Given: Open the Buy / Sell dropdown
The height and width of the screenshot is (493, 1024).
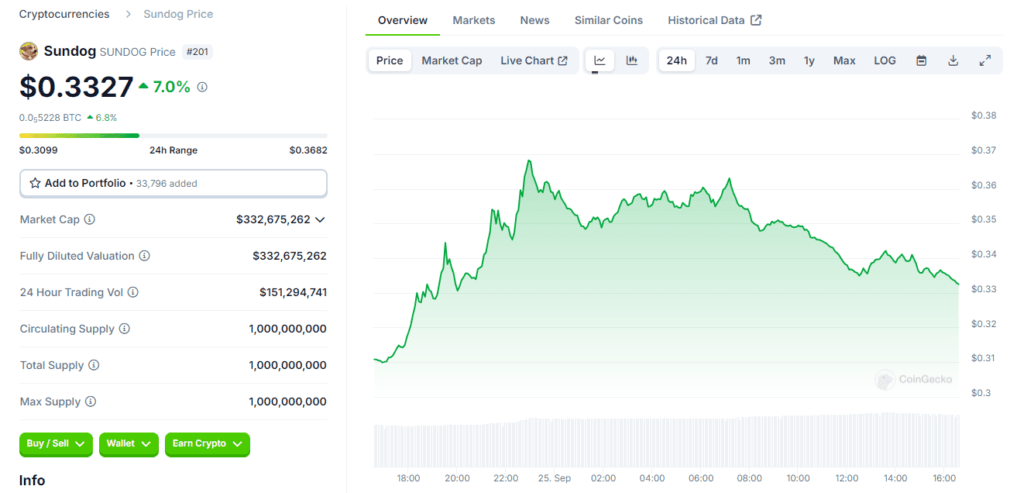Looking at the screenshot, I should tap(56, 444).
